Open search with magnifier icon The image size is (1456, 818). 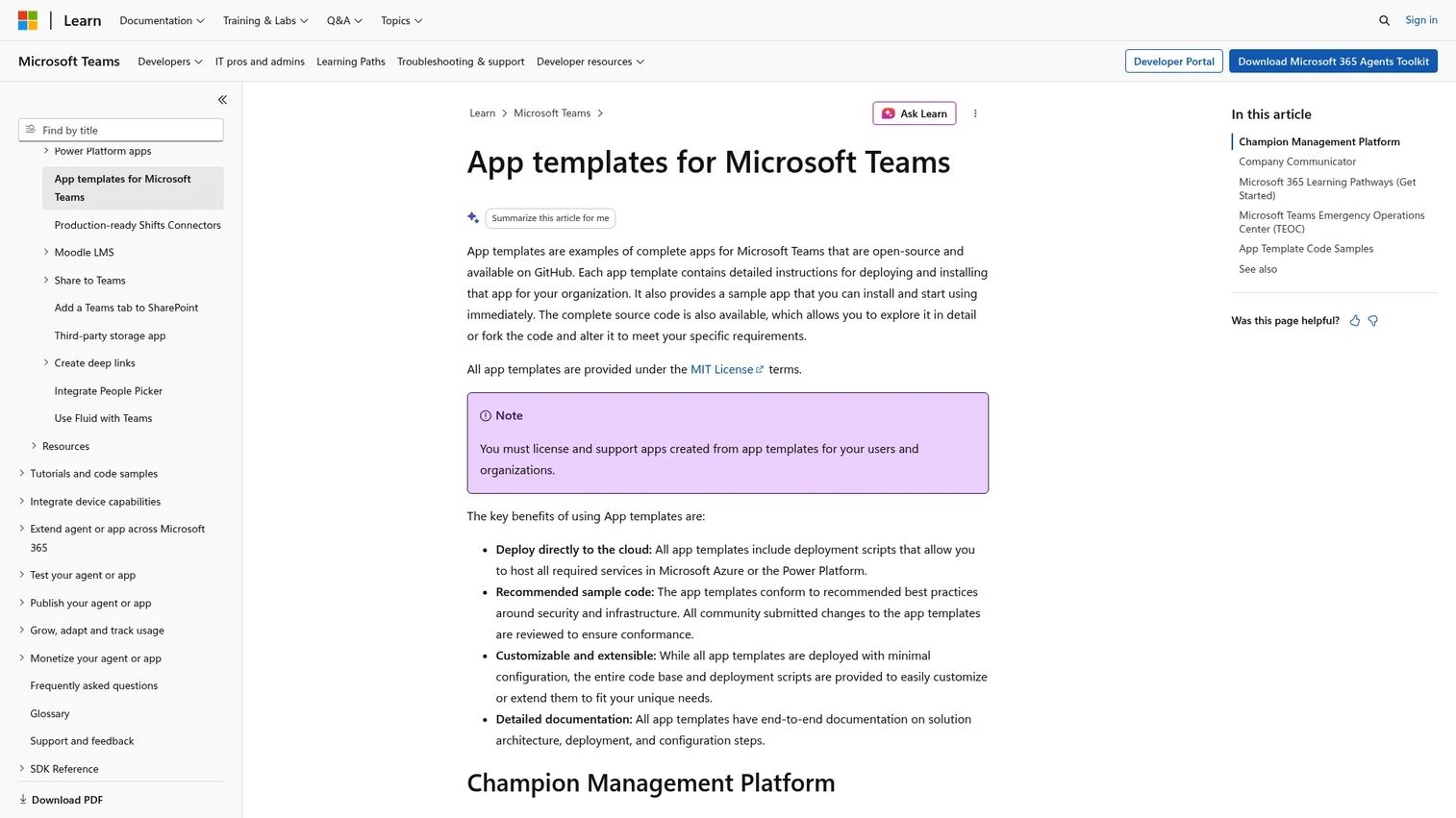pos(1384,20)
